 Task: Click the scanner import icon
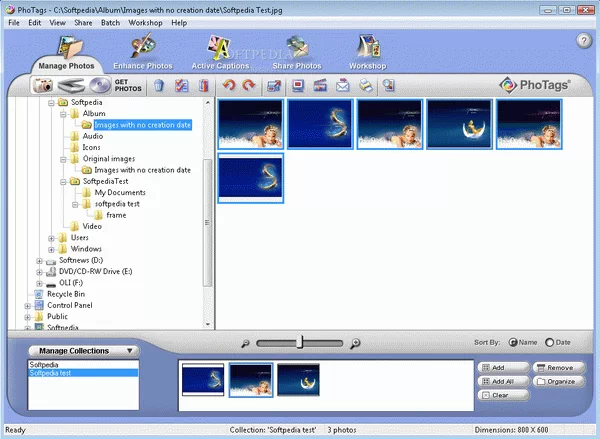click(x=70, y=86)
